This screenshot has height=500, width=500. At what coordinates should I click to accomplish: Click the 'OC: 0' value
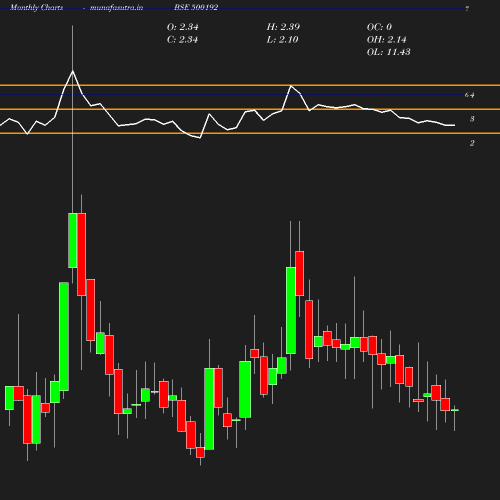pyautogui.click(x=379, y=27)
